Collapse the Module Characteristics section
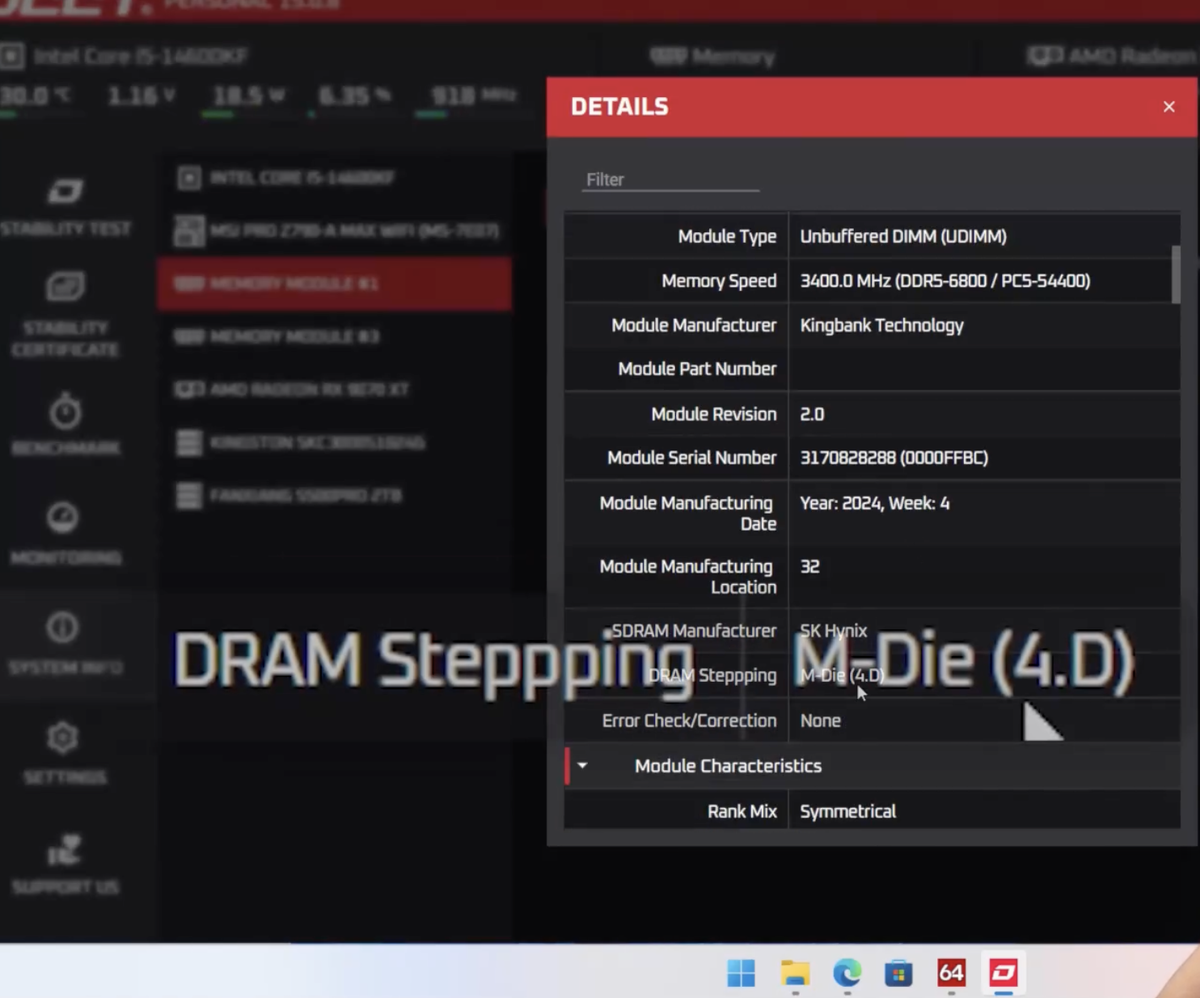 pyautogui.click(x=582, y=766)
